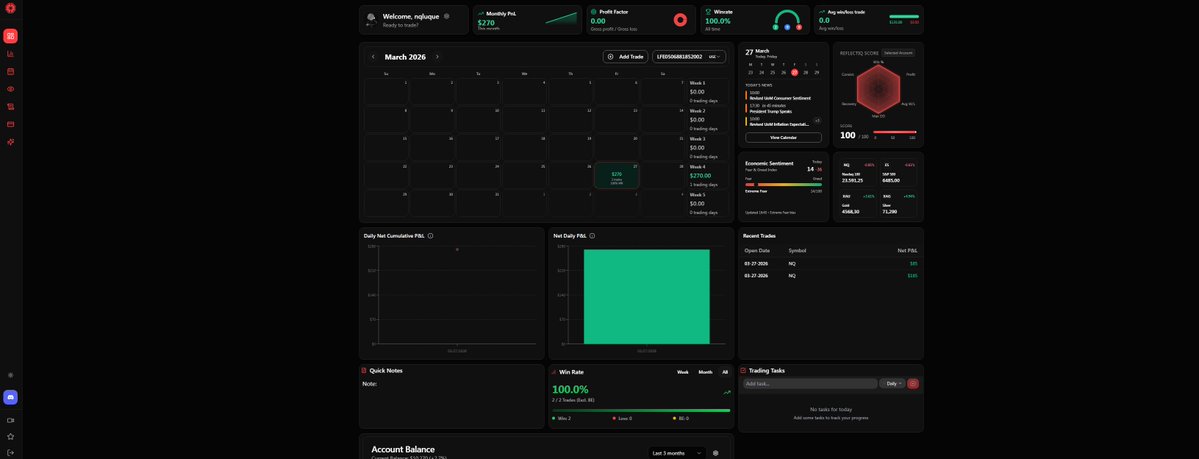Select today's date 27 in mini calendar

pyautogui.click(x=794, y=72)
